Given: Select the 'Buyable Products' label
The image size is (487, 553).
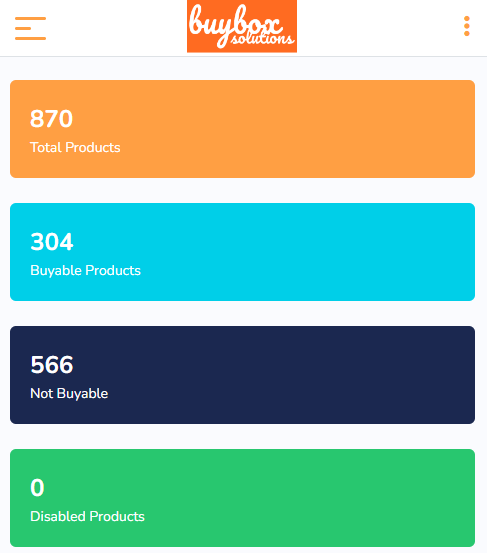Looking at the screenshot, I should (85, 271).
